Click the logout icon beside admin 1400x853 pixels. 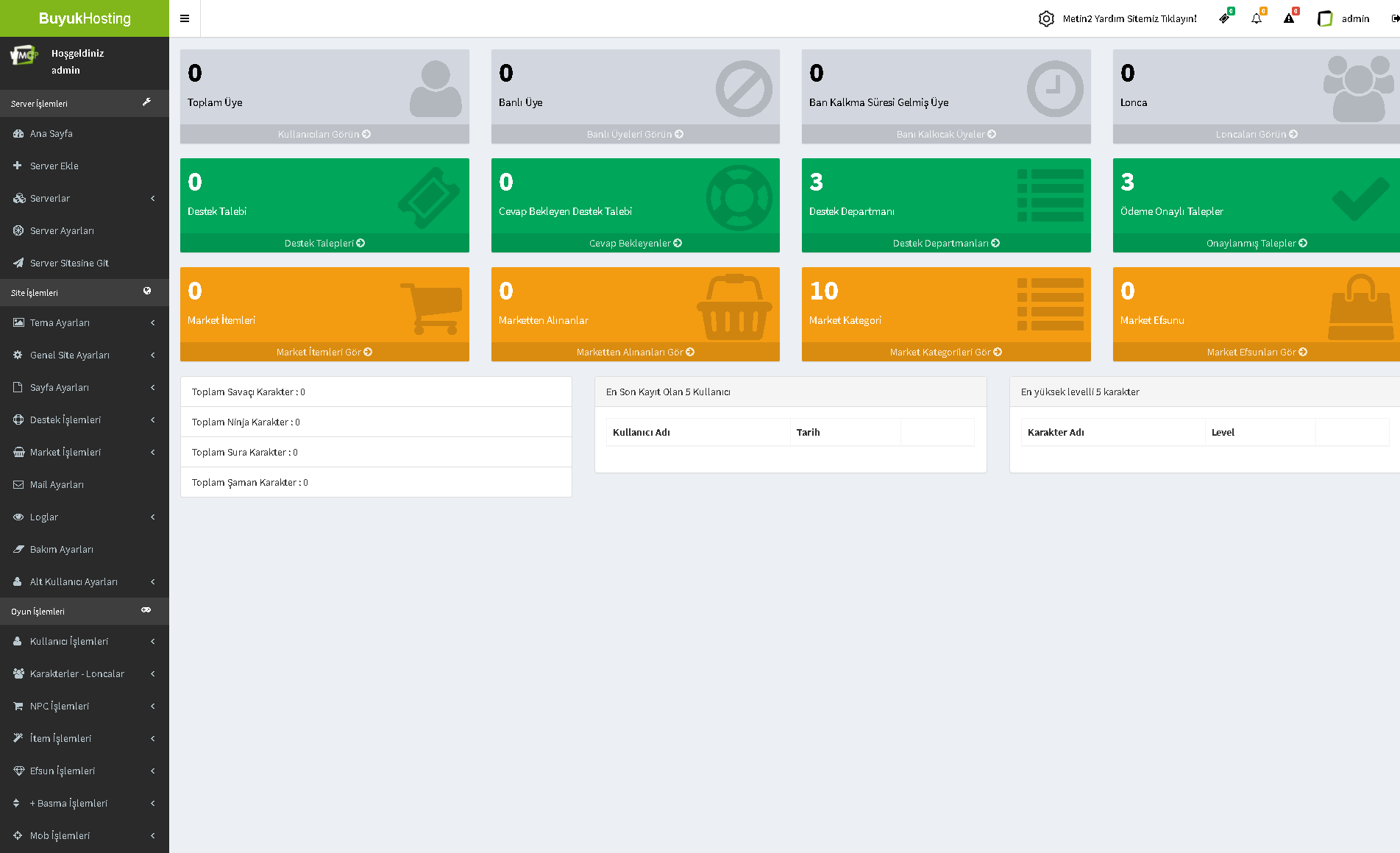coord(1395,18)
